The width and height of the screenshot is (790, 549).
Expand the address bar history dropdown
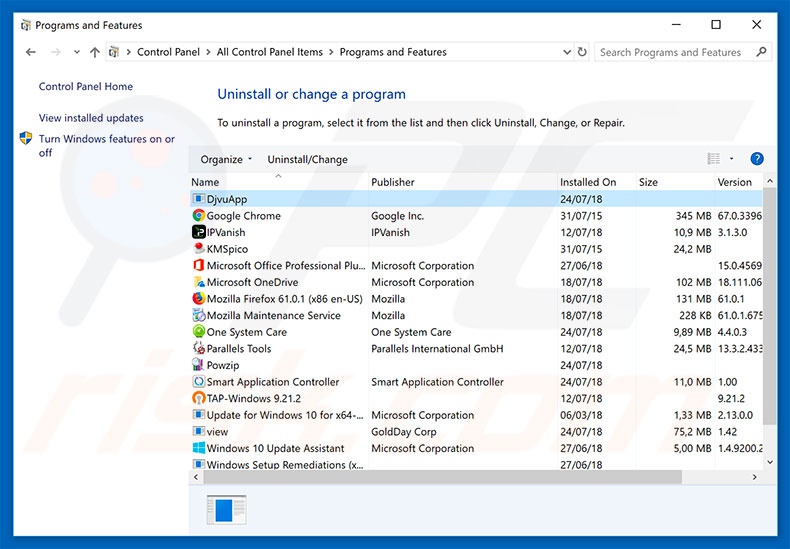point(567,52)
